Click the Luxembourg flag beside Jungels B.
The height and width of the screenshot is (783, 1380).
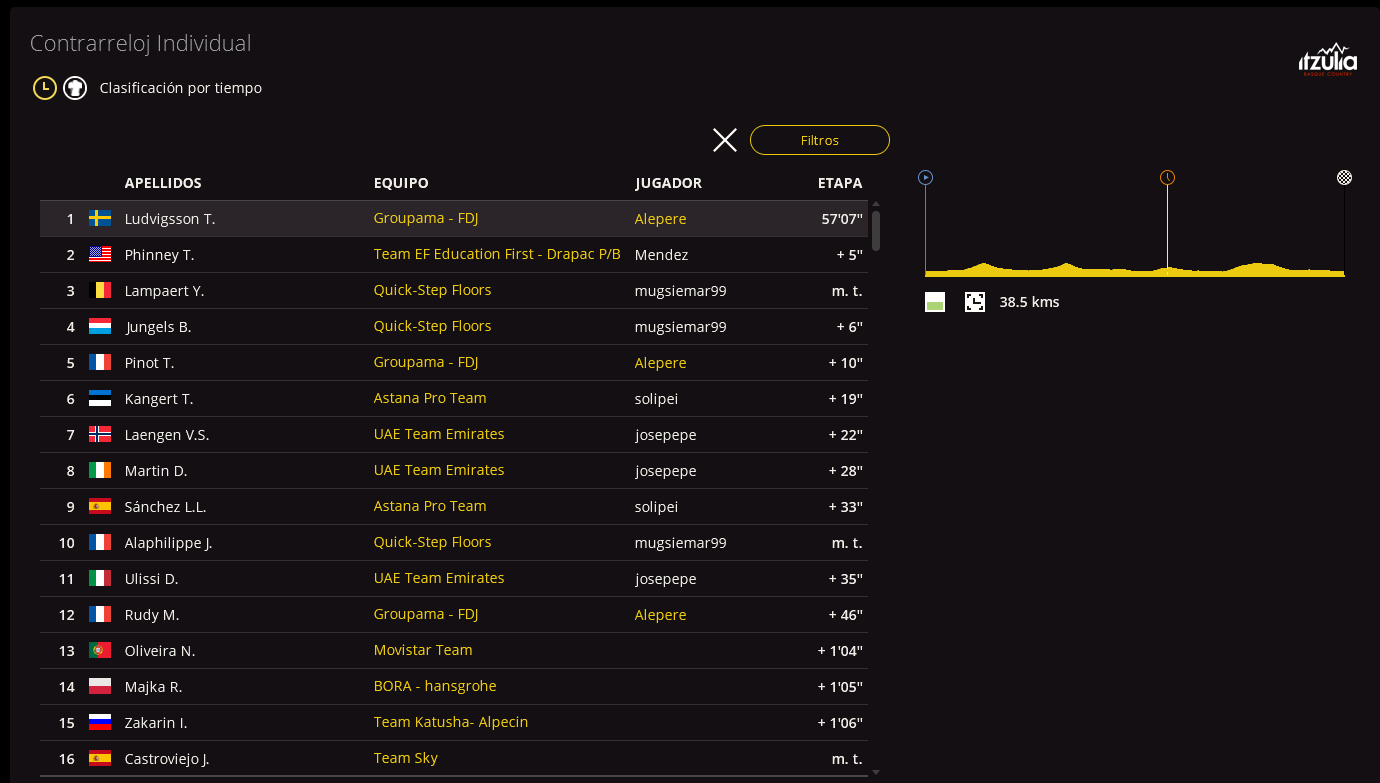click(x=100, y=326)
